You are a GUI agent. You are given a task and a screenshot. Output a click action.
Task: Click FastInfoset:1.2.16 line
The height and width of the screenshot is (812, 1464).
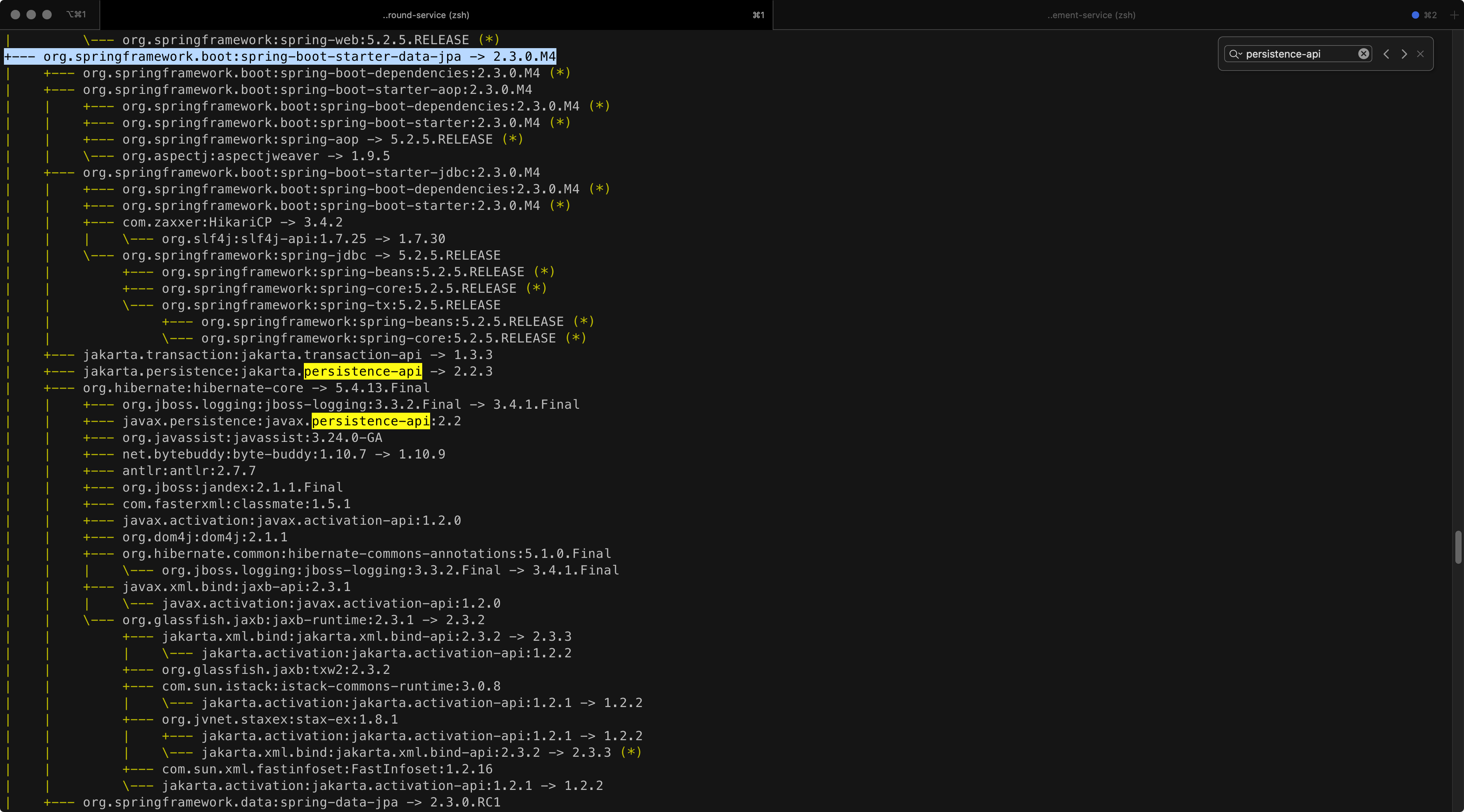point(328,769)
